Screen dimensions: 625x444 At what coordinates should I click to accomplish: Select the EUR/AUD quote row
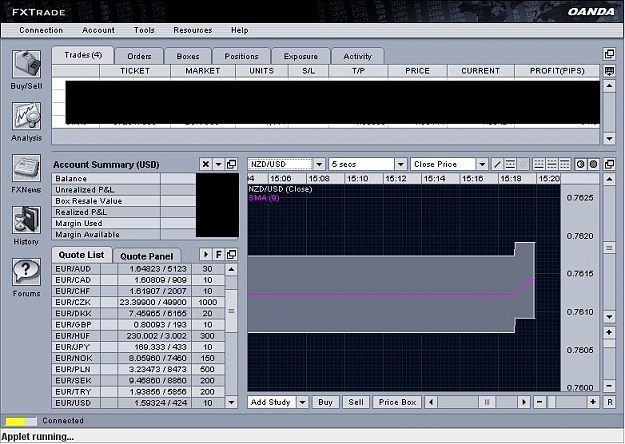pyautogui.click(x=138, y=269)
